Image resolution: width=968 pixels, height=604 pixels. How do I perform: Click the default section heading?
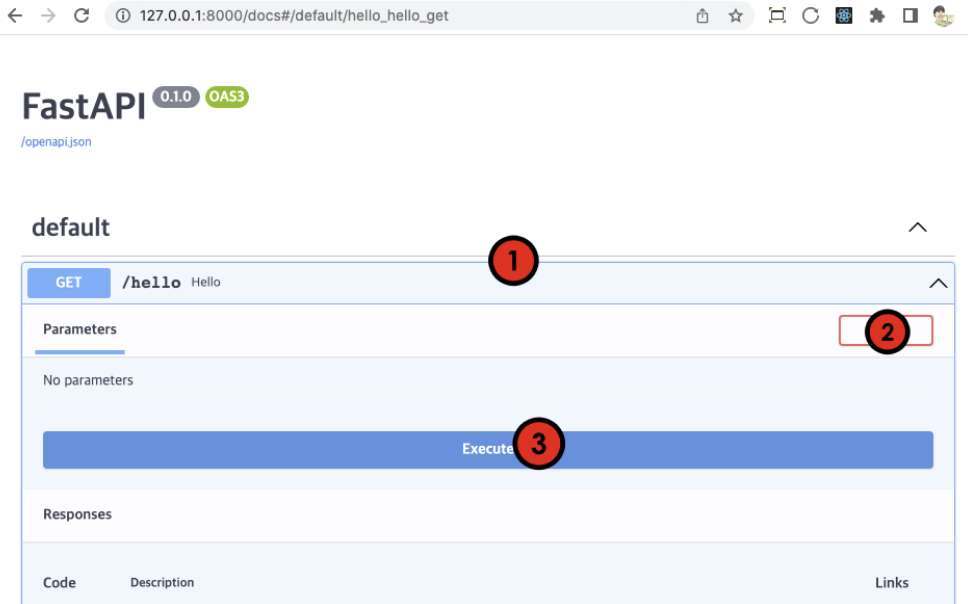[70, 227]
